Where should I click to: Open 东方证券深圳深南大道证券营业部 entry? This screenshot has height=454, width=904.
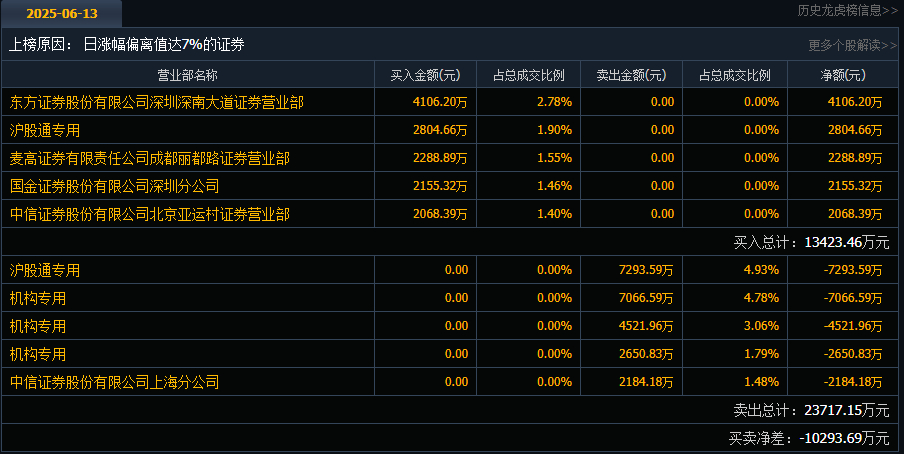pyautogui.click(x=157, y=102)
